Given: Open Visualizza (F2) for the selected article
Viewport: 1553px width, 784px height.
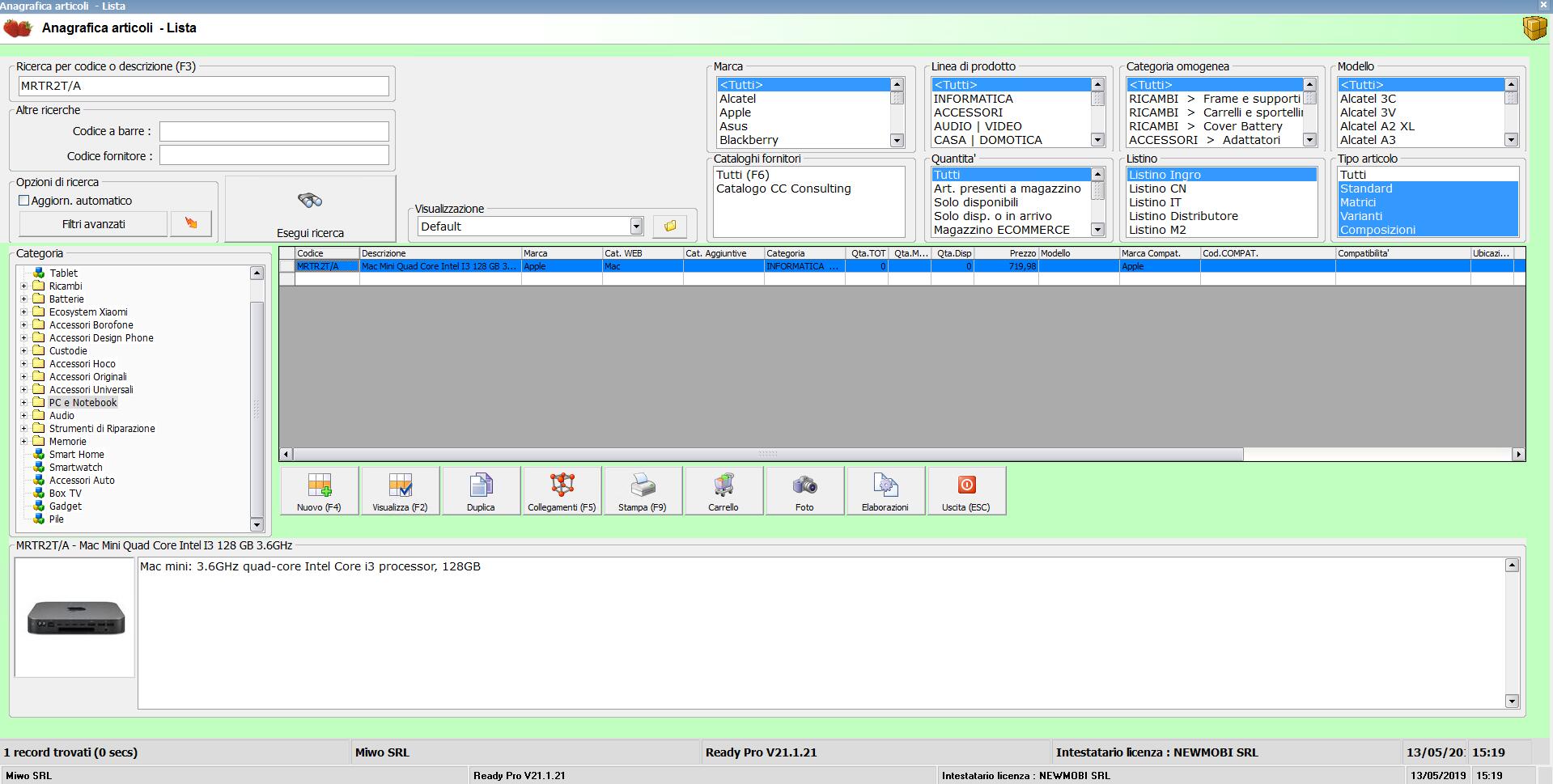Looking at the screenshot, I should point(400,490).
